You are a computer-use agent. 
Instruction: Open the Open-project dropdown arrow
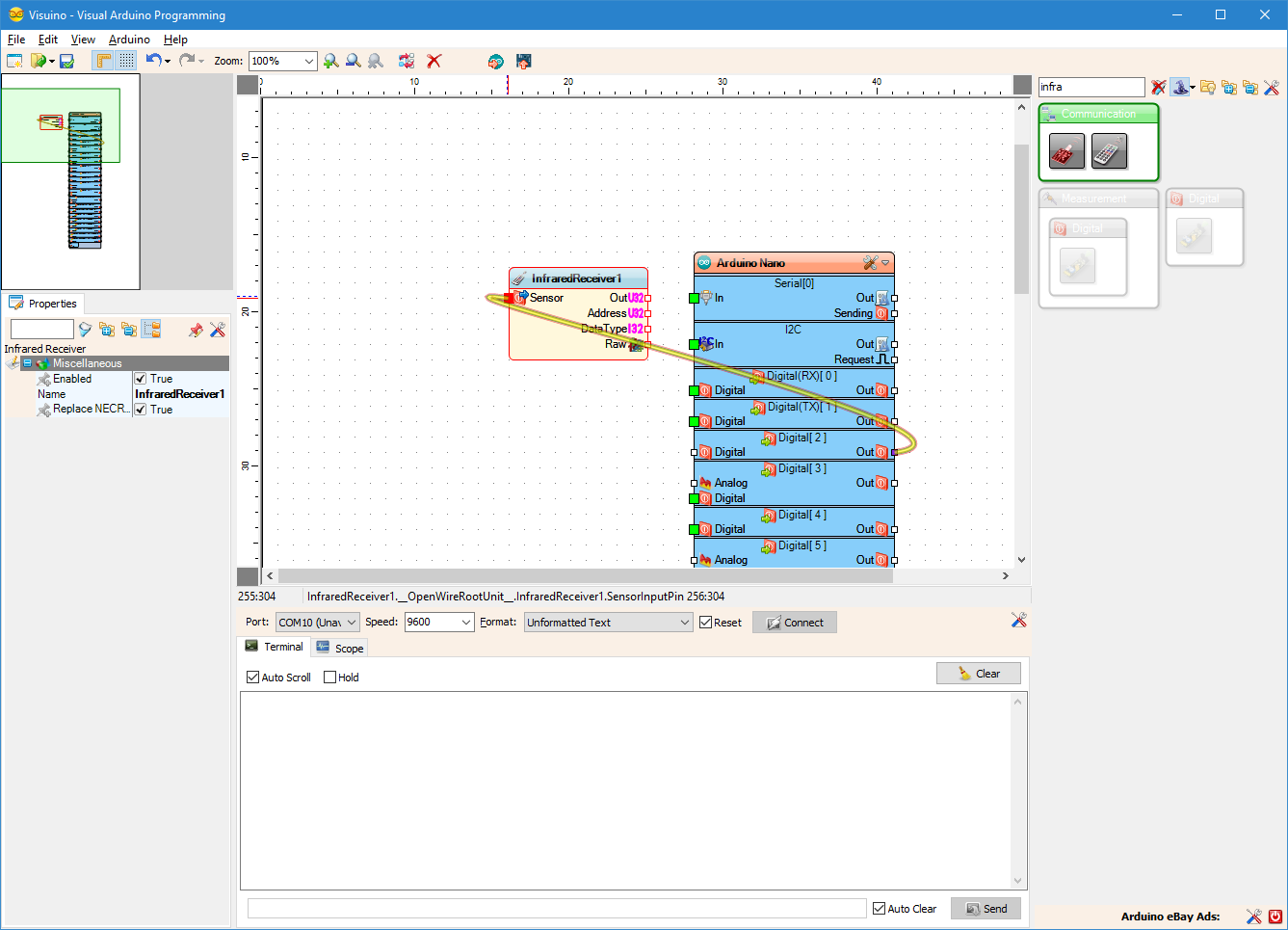tap(51, 61)
